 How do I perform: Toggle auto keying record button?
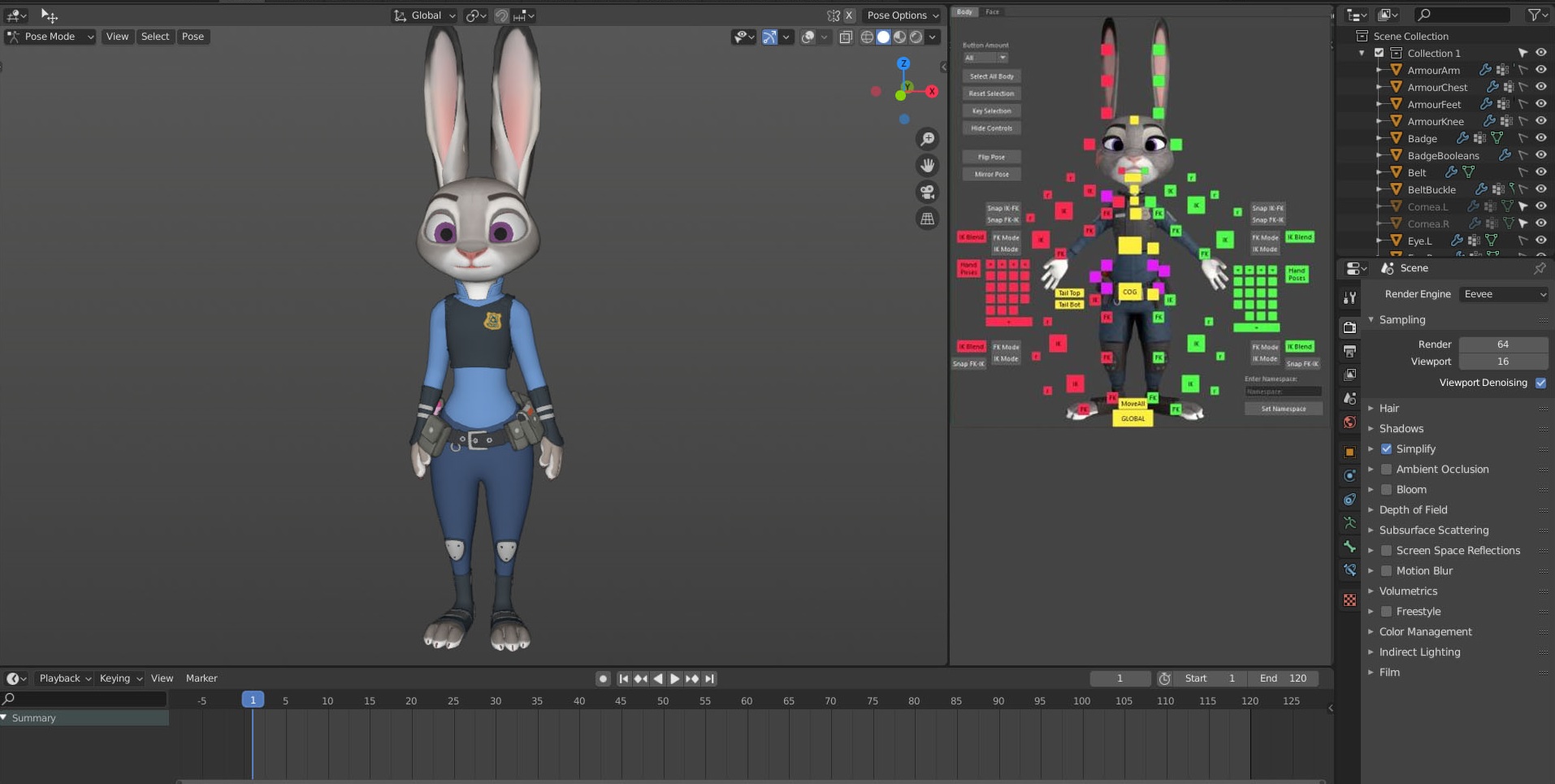click(603, 678)
